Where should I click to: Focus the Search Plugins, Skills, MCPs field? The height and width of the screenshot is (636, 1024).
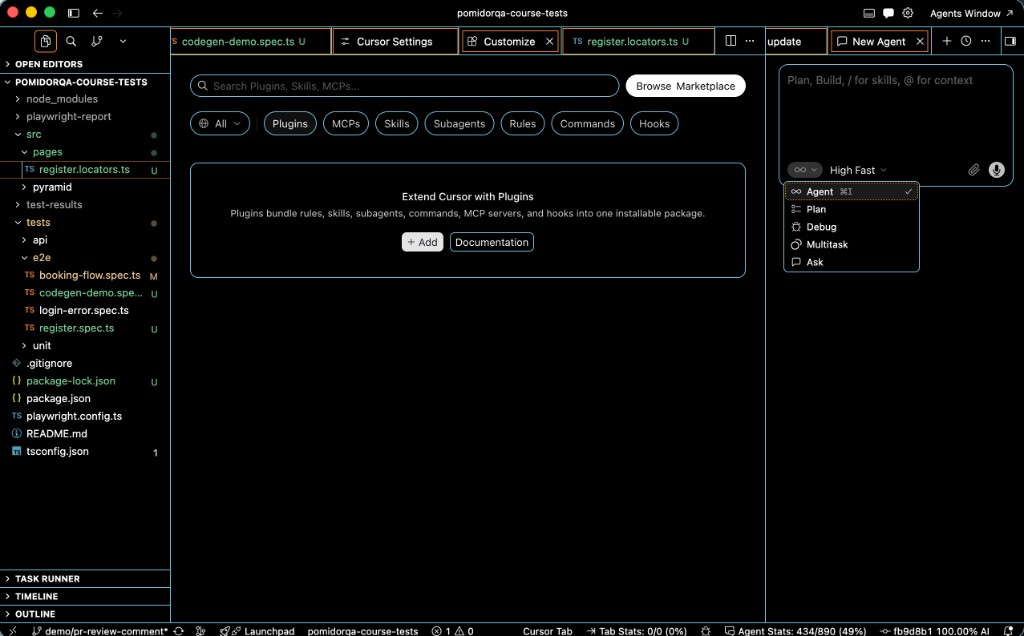(x=404, y=86)
